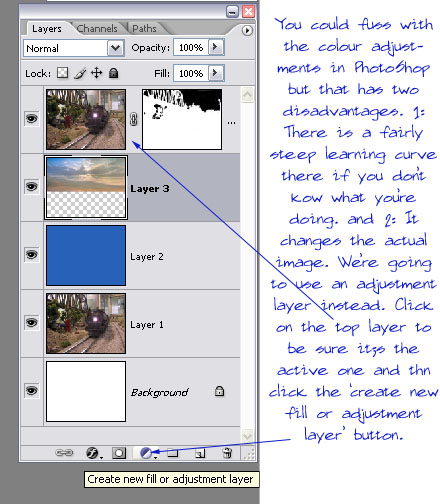Open the Layers panel flyout menu
This screenshot has width=440, height=504.
coord(247,31)
